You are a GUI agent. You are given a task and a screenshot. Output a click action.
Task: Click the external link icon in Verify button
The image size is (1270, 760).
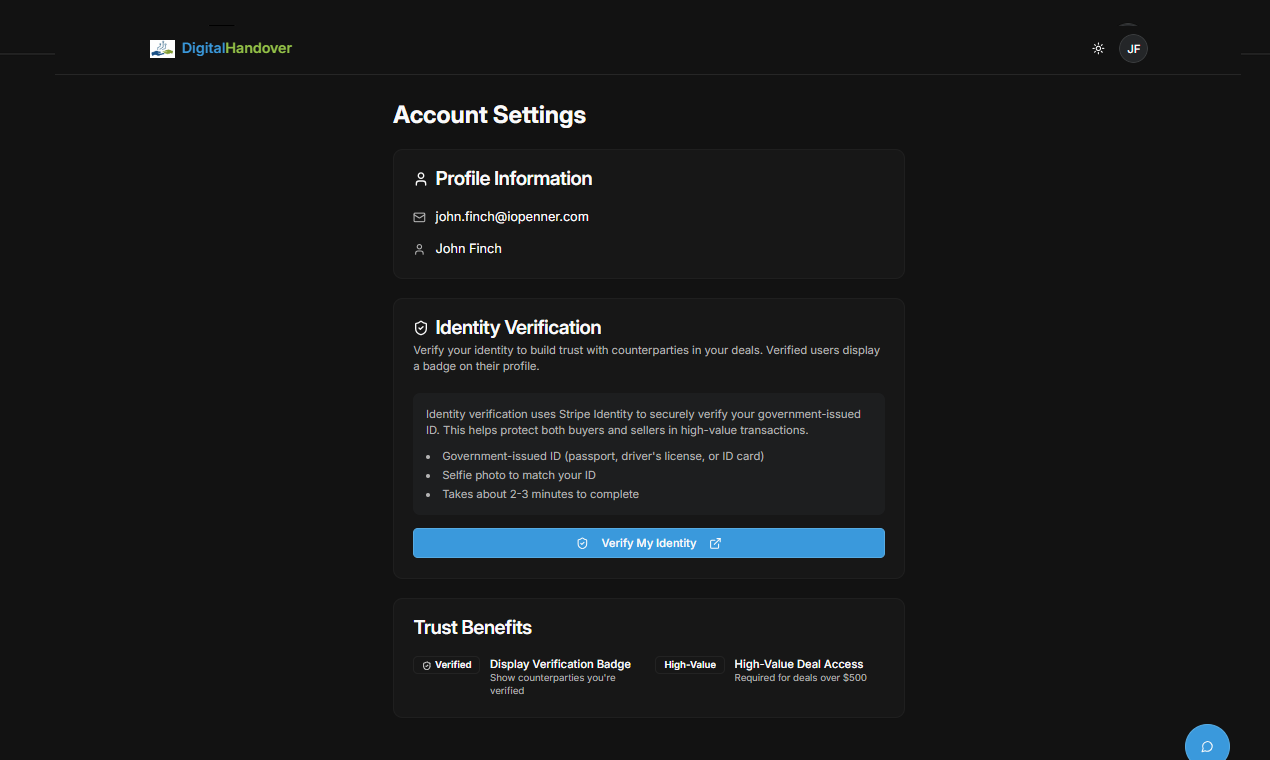click(715, 543)
